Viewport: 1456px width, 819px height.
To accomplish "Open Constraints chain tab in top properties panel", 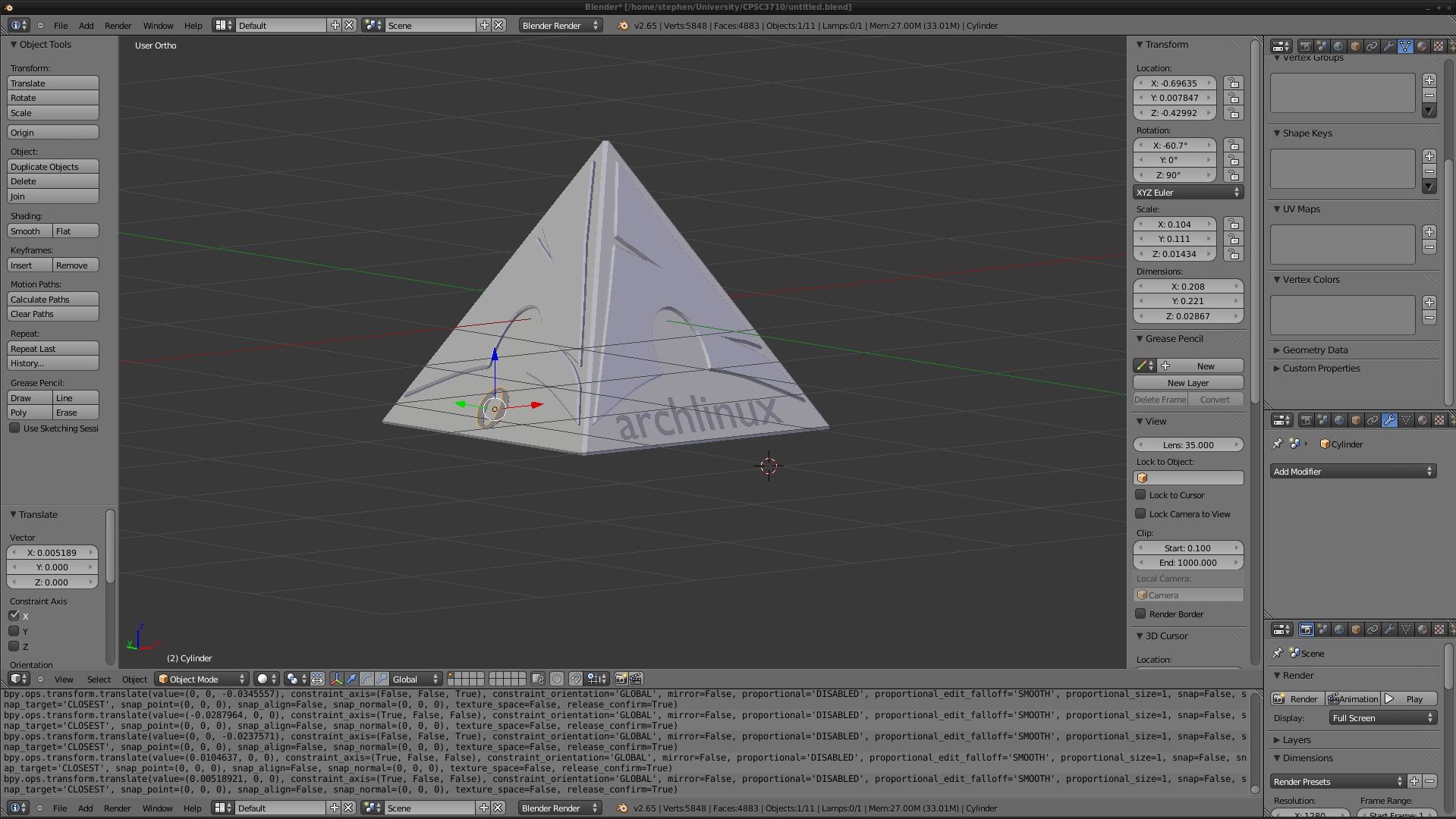I will pyautogui.click(x=1372, y=46).
